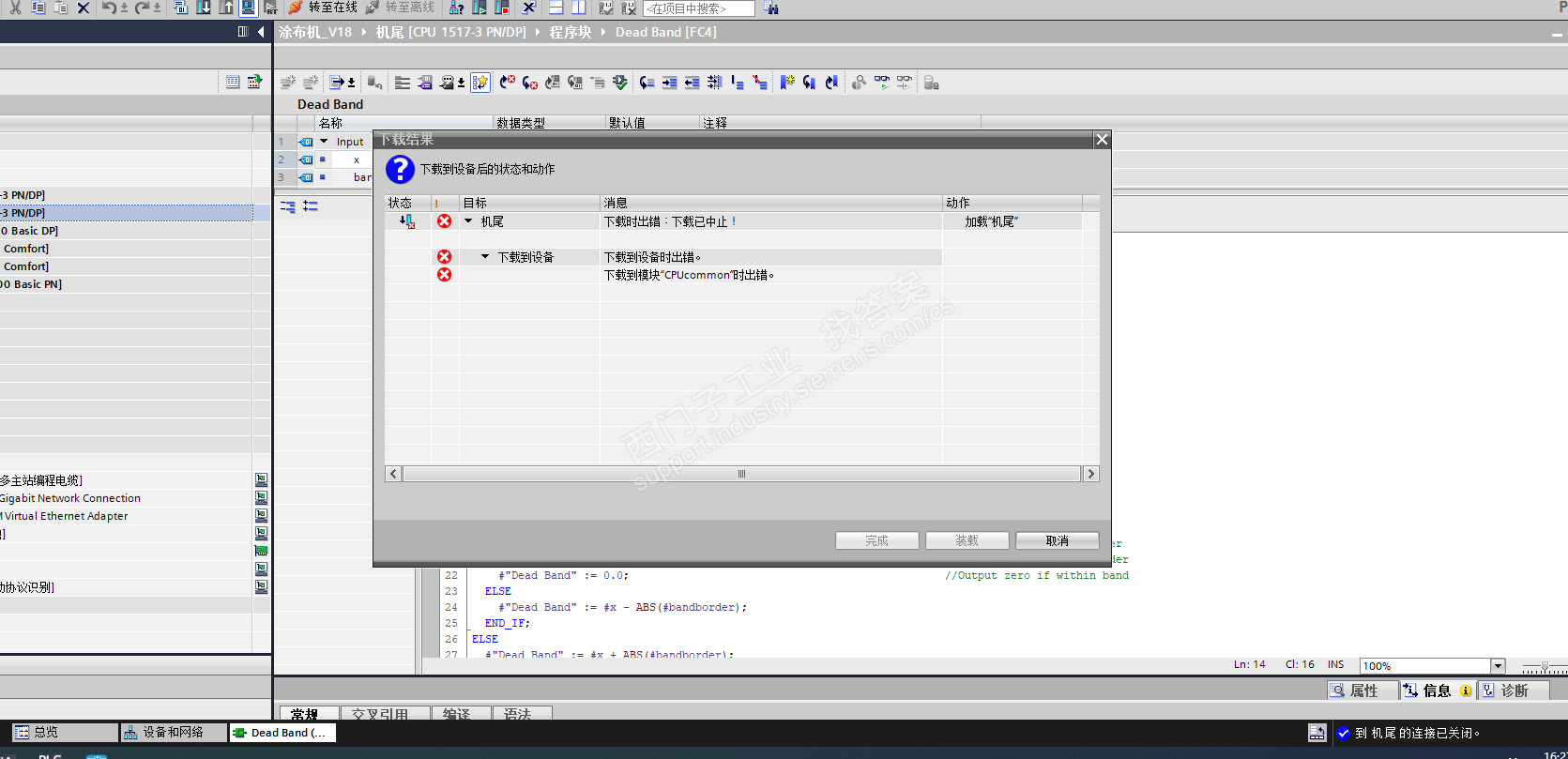Expand the Input section in interface table

click(324, 142)
